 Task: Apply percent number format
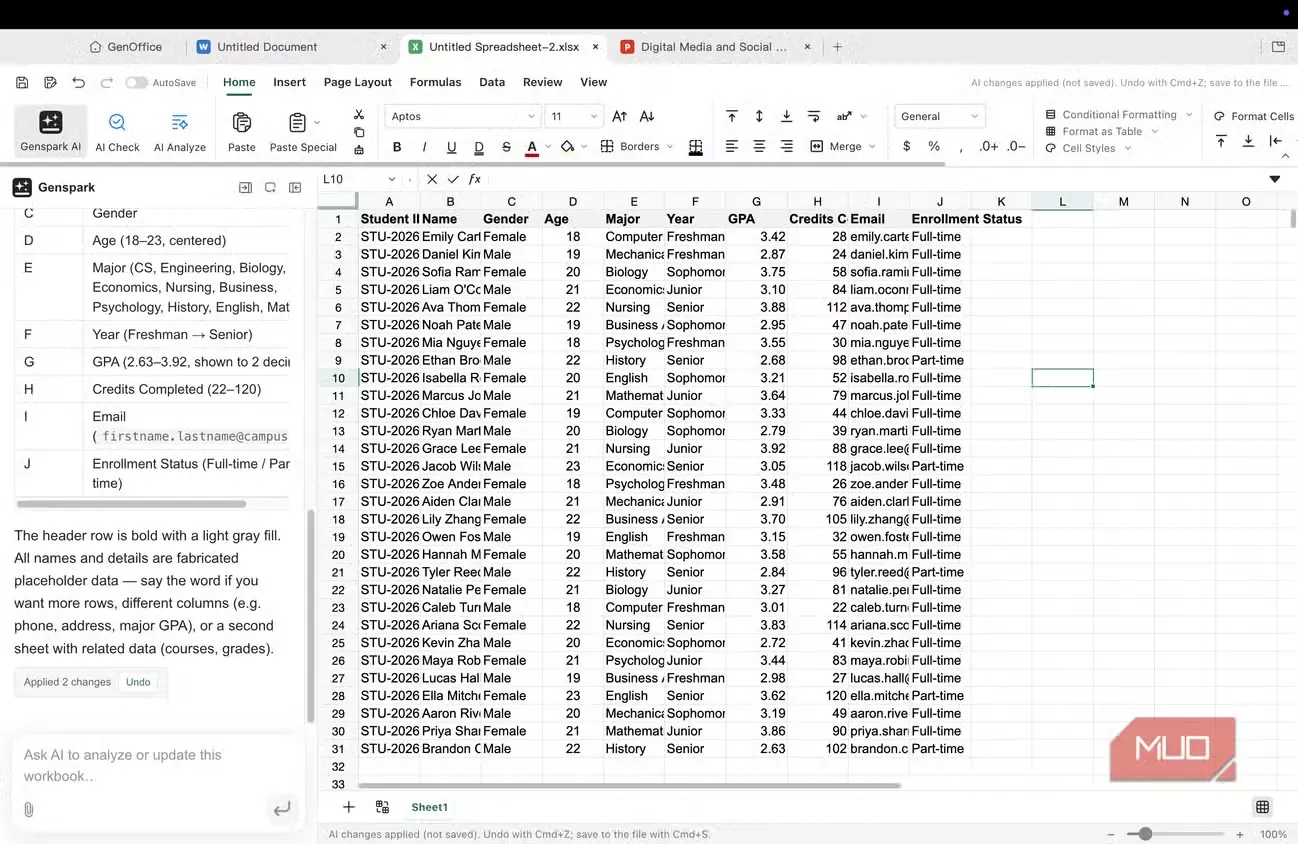pos(934,146)
